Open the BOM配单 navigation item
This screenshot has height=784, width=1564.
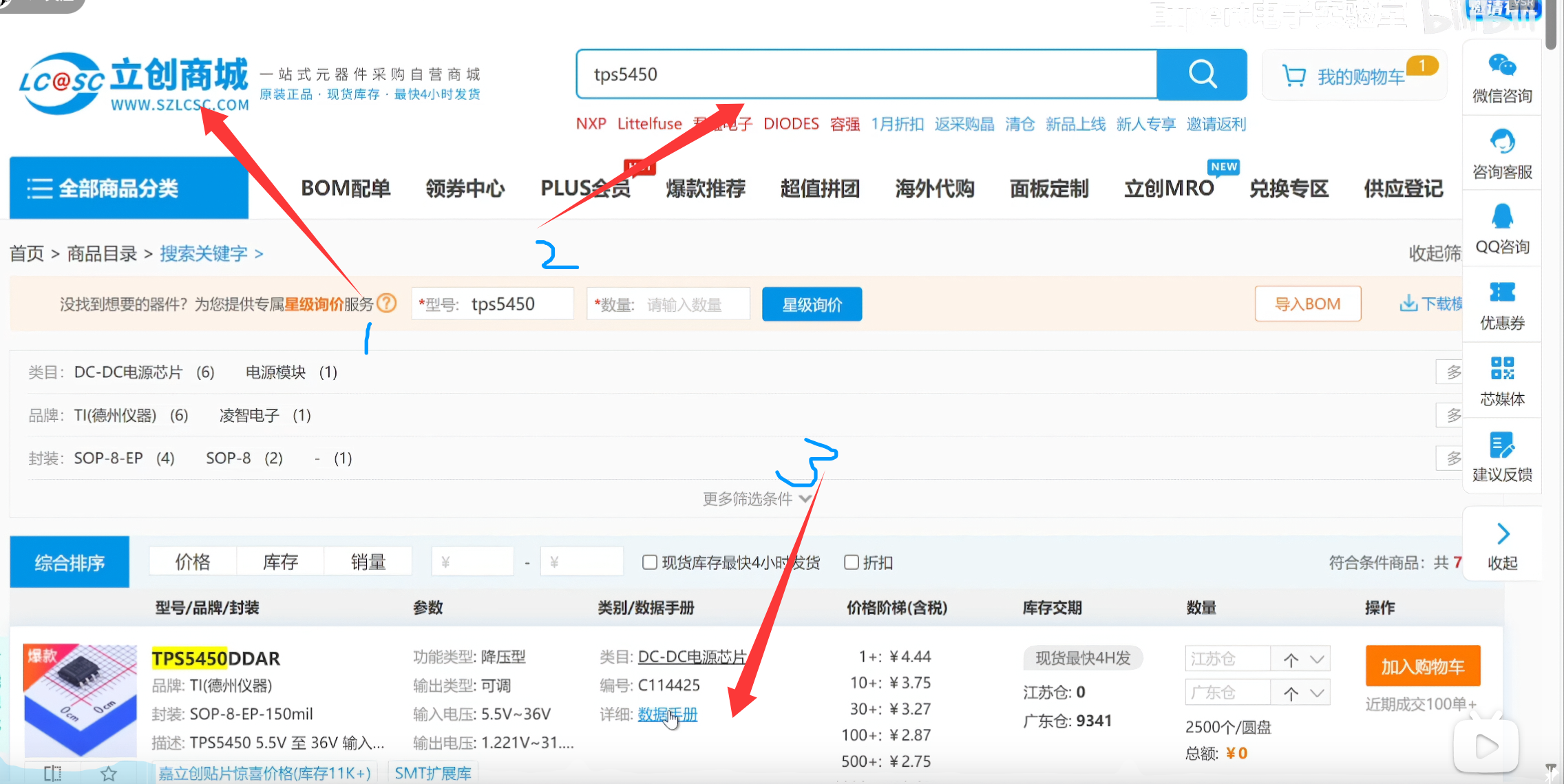coord(346,188)
